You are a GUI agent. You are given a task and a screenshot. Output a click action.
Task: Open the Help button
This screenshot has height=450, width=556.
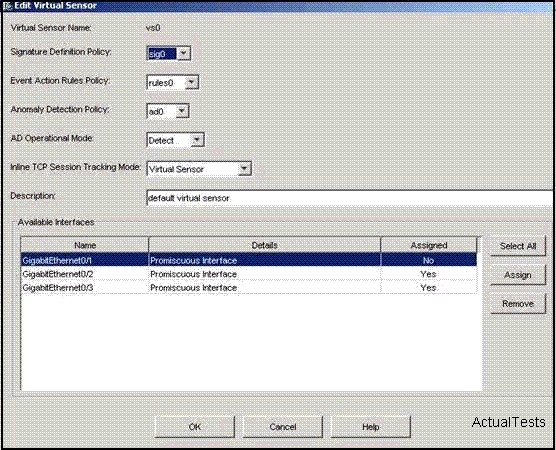[371, 427]
